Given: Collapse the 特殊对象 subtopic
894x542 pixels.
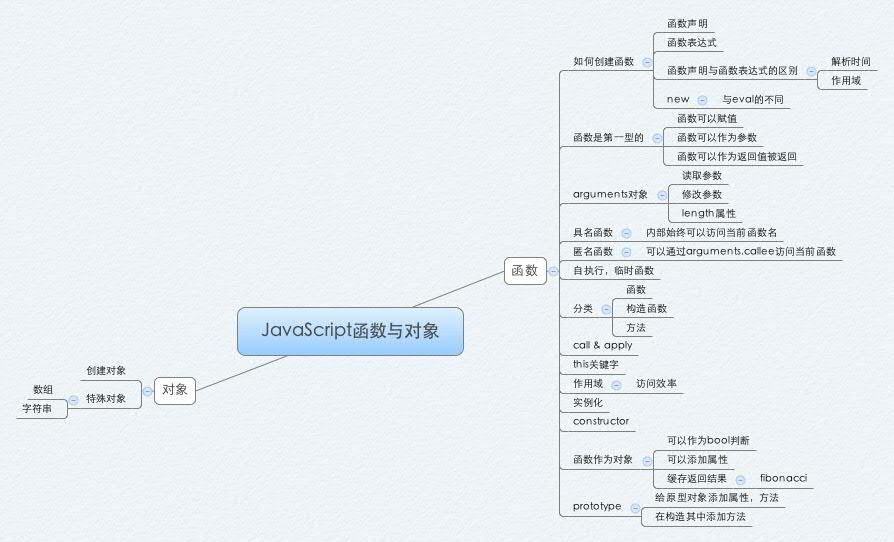Looking at the screenshot, I should [73, 399].
